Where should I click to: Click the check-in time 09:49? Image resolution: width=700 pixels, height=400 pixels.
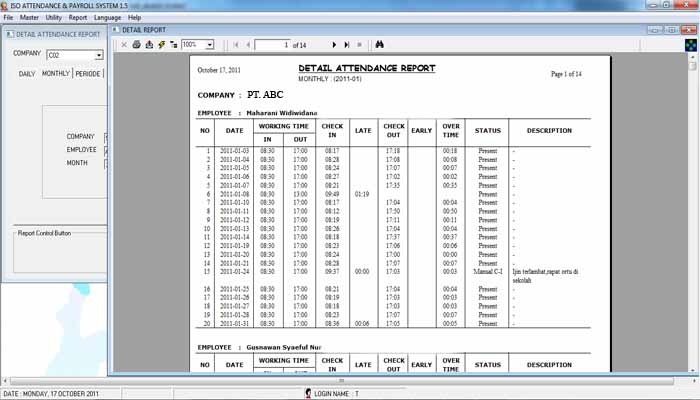click(x=332, y=194)
